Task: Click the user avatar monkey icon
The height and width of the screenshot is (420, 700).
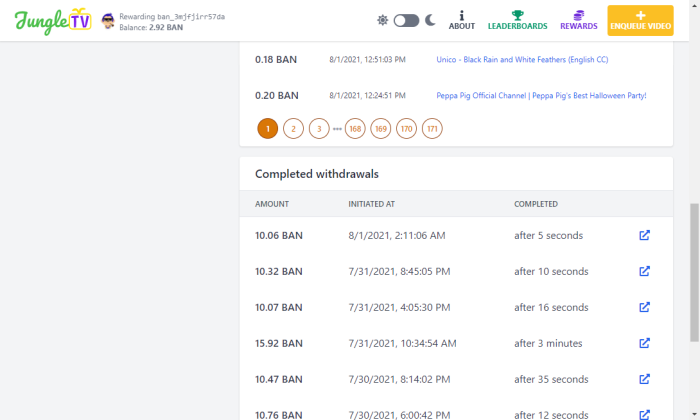Action: click(x=108, y=21)
